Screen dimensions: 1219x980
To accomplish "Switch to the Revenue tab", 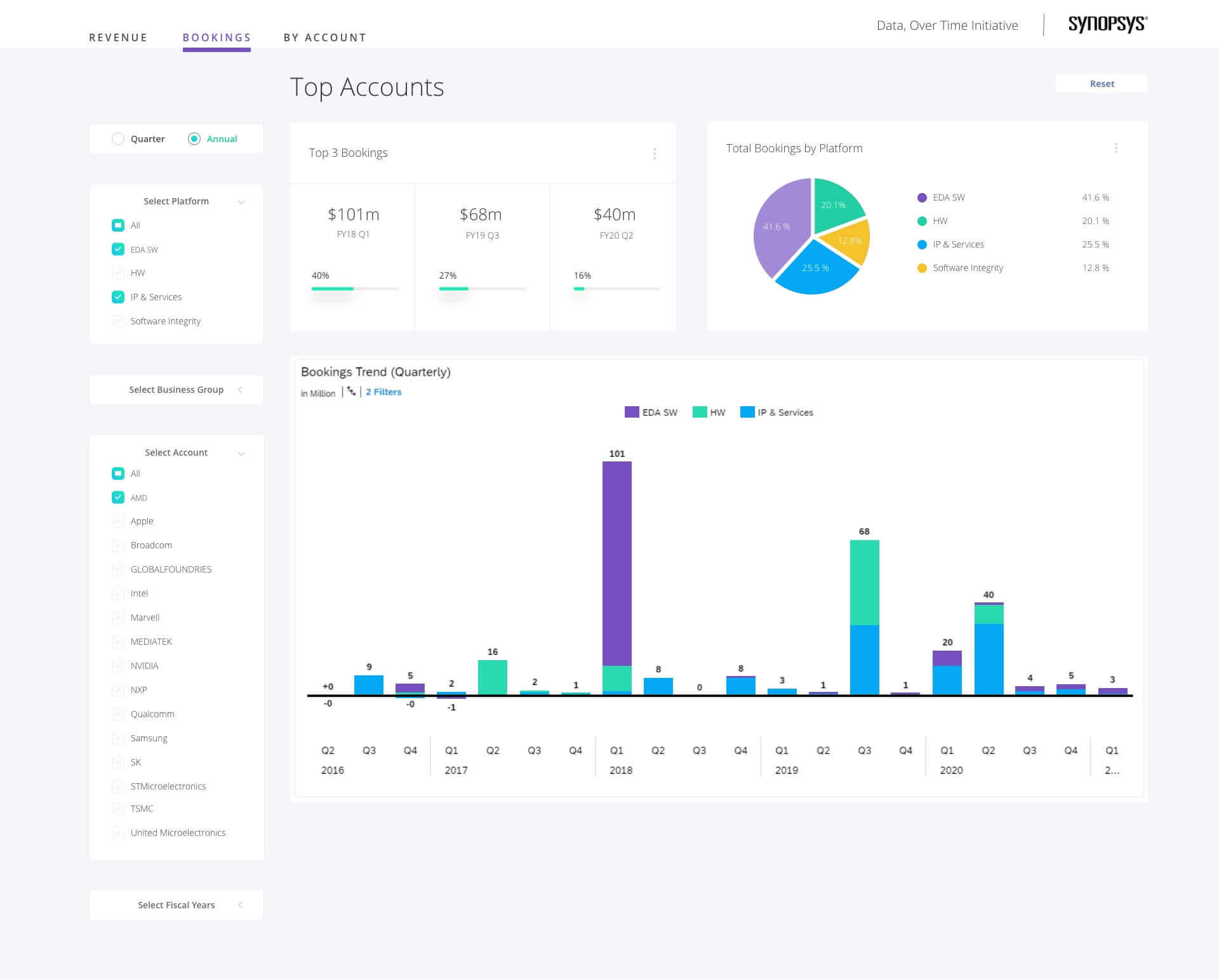I will pos(118,37).
